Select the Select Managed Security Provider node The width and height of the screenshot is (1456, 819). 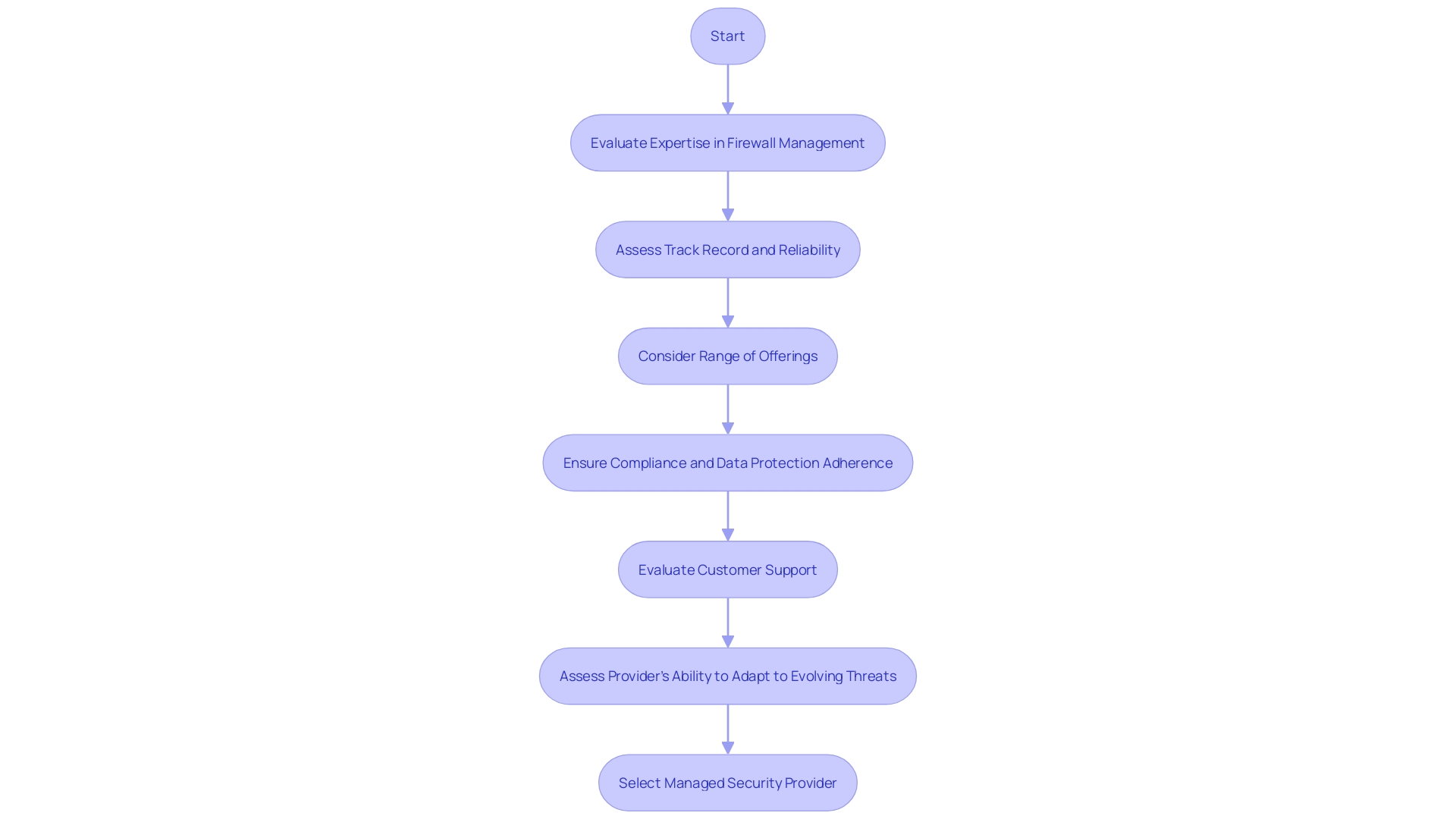[x=727, y=782]
